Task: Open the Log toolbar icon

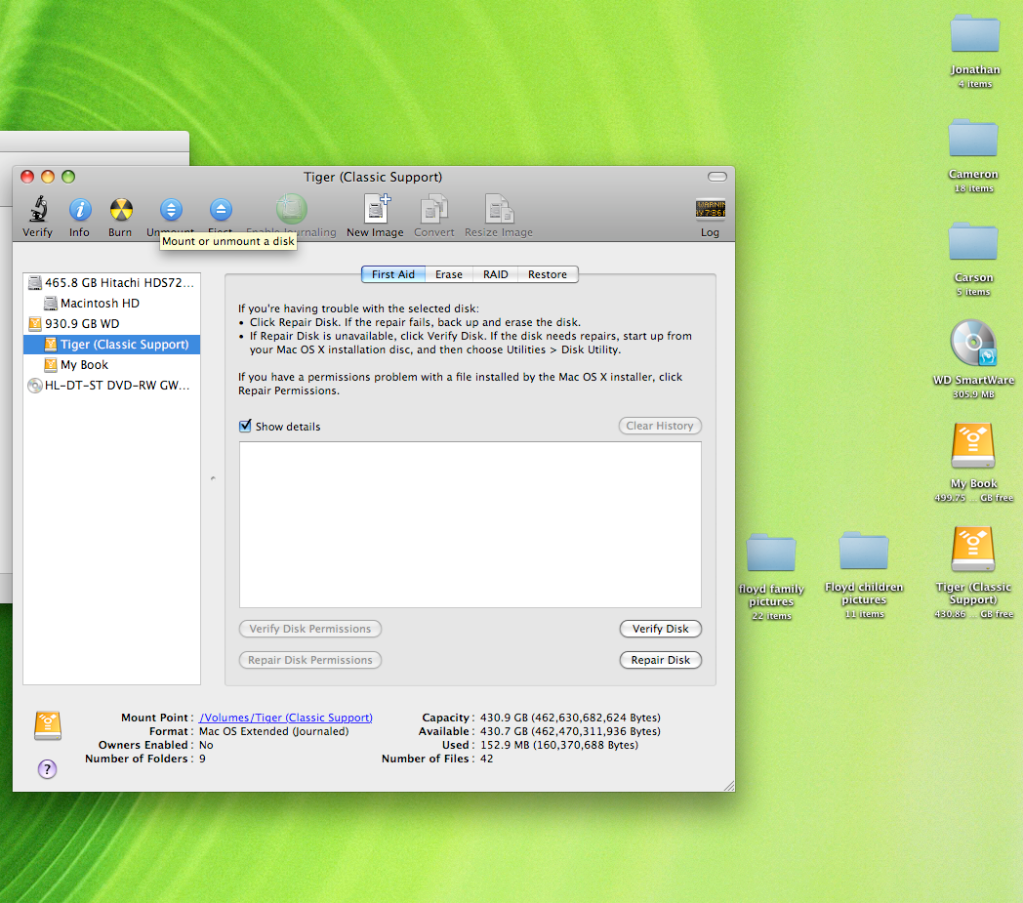Action: 710,209
